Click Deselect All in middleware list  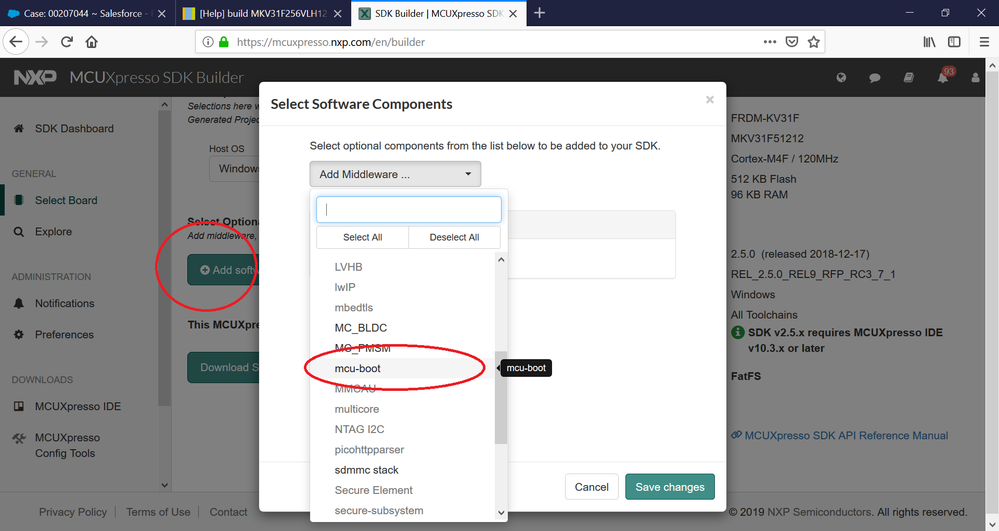[x=454, y=237]
